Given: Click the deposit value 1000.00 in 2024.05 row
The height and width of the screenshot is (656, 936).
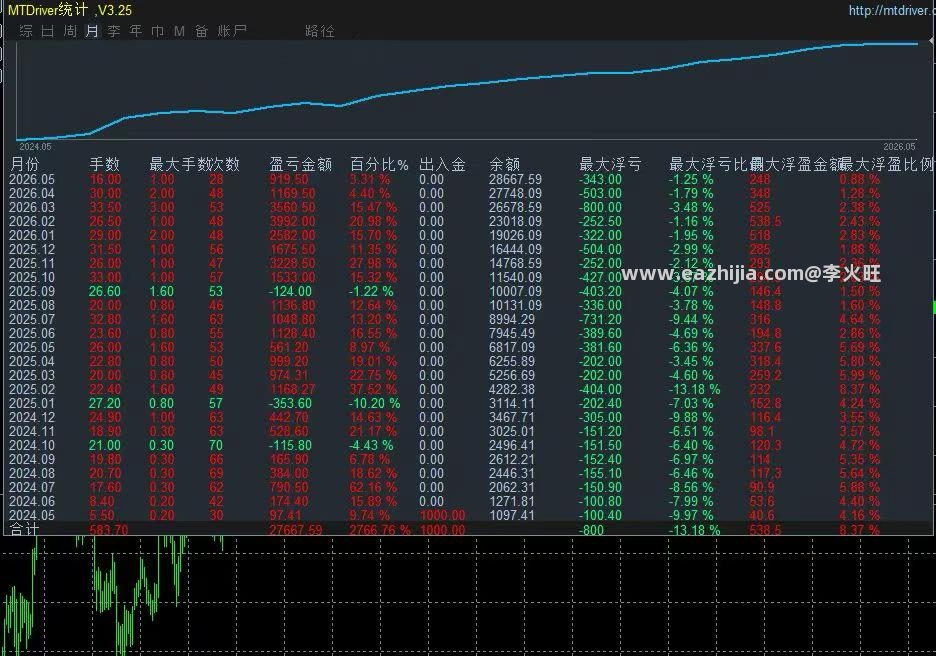Looking at the screenshot, I should [x=442, y=516].
